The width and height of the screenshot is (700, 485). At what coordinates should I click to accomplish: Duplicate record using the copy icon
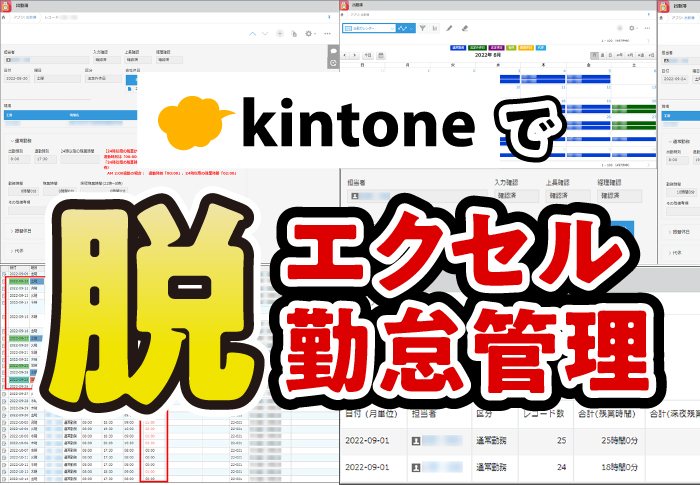point(294,34)
